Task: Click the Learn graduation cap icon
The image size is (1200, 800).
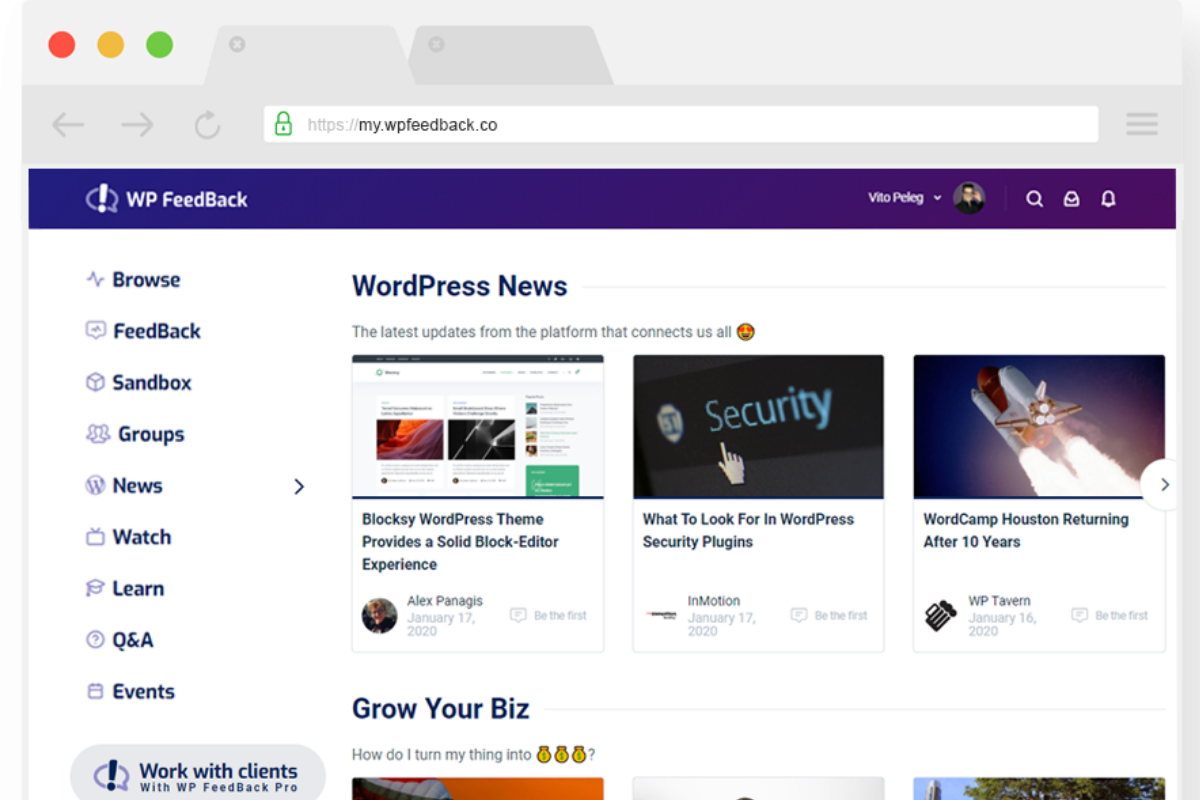Action: (95, 589)
